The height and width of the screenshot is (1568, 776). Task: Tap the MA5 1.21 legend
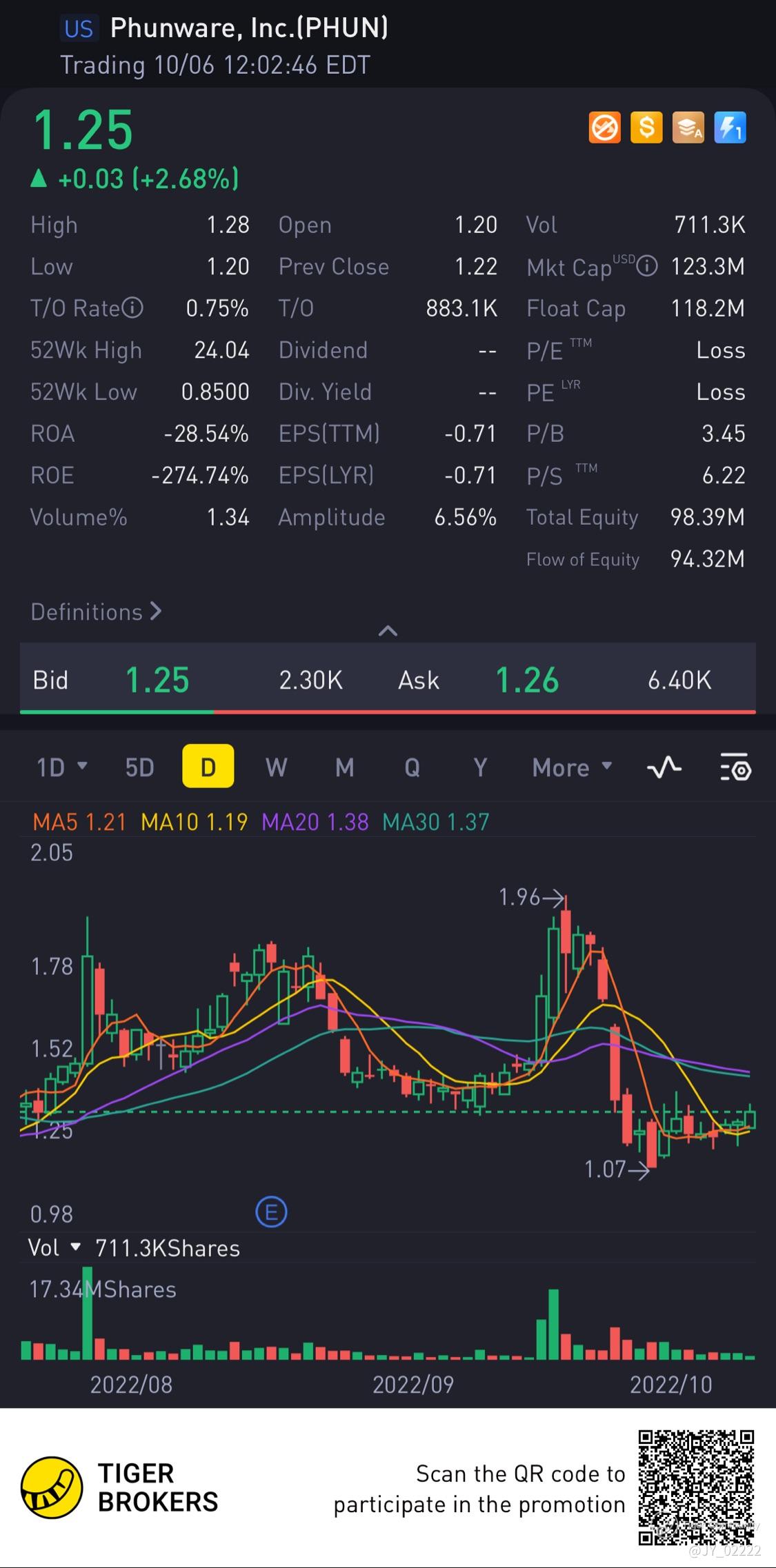[x=80, y=822]
